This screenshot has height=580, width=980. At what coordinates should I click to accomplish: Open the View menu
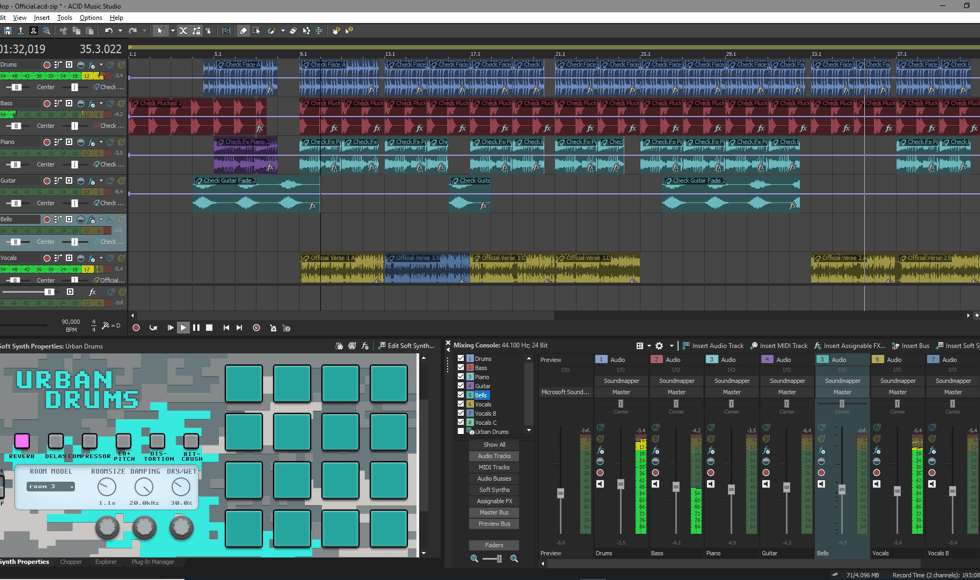[x=20, y=18]
